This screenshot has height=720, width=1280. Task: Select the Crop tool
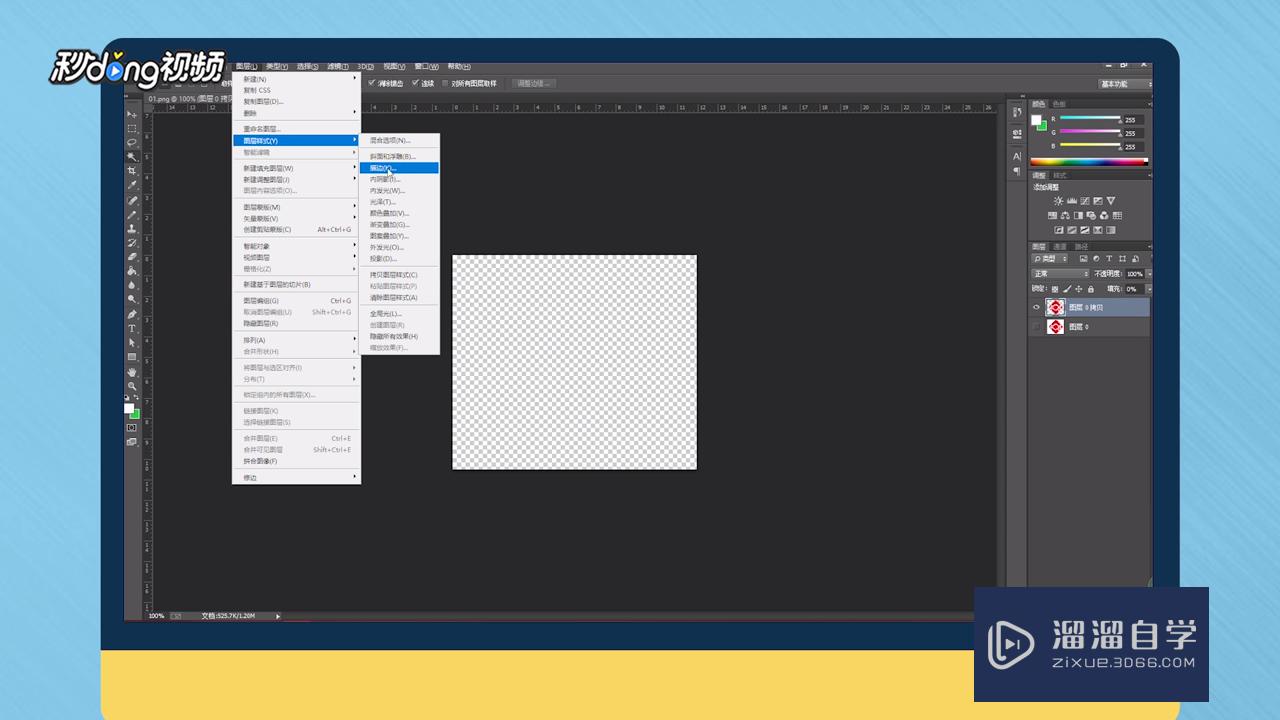(131, 171)
